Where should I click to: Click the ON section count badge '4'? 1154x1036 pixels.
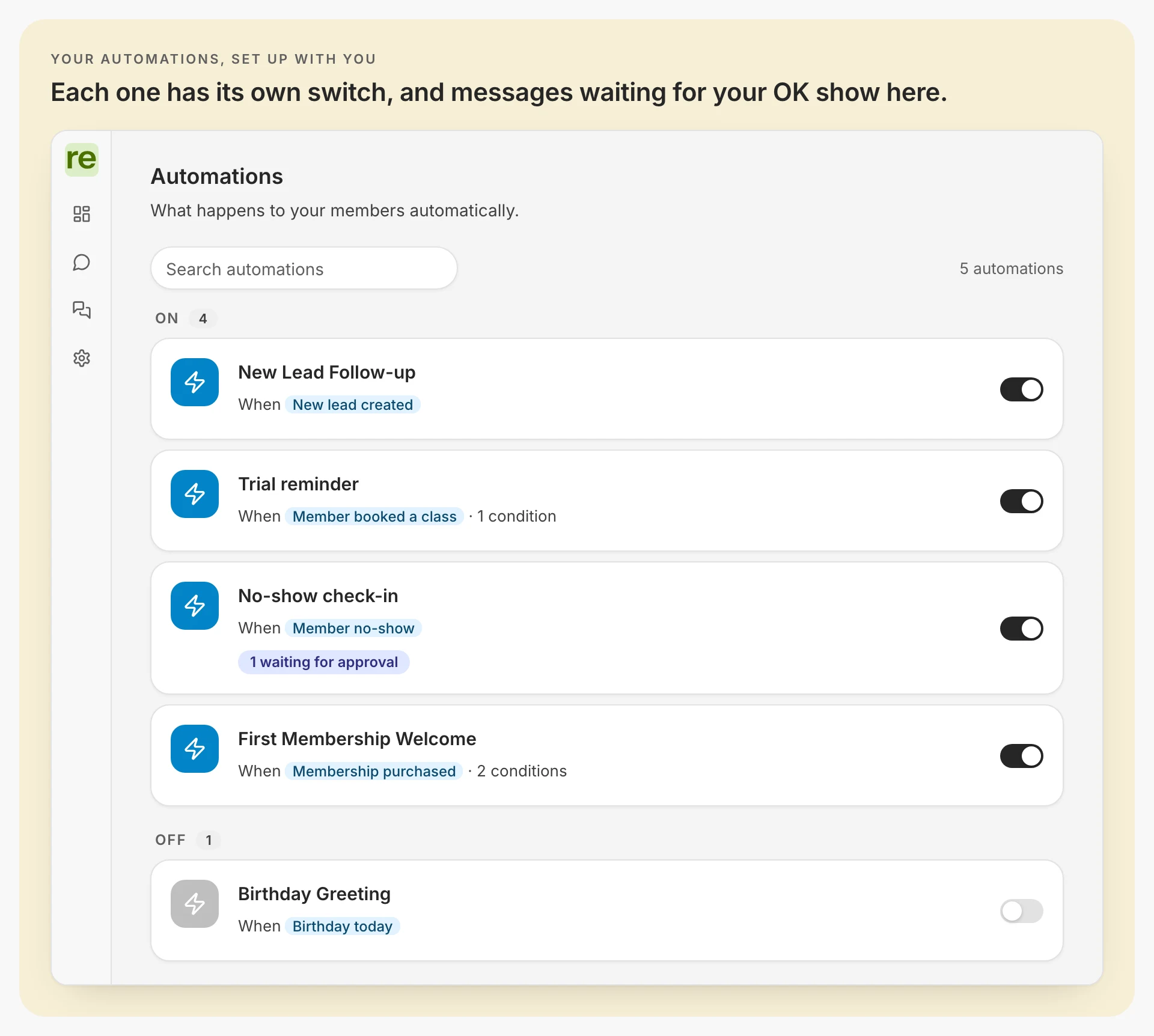click(x=203, y=318)
